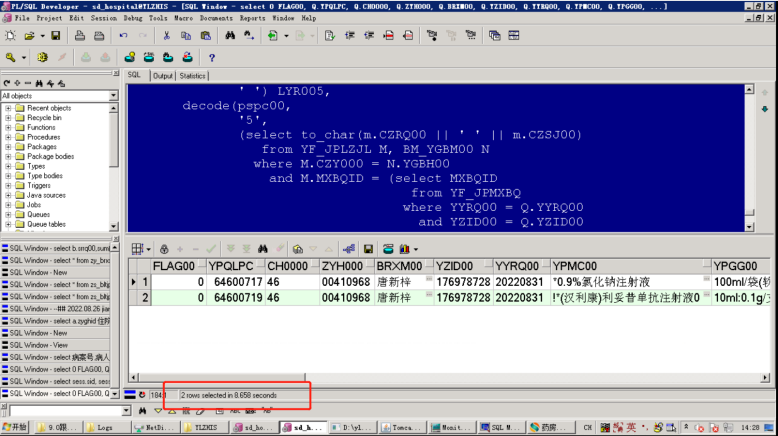Switch to the Output tab

163,76
